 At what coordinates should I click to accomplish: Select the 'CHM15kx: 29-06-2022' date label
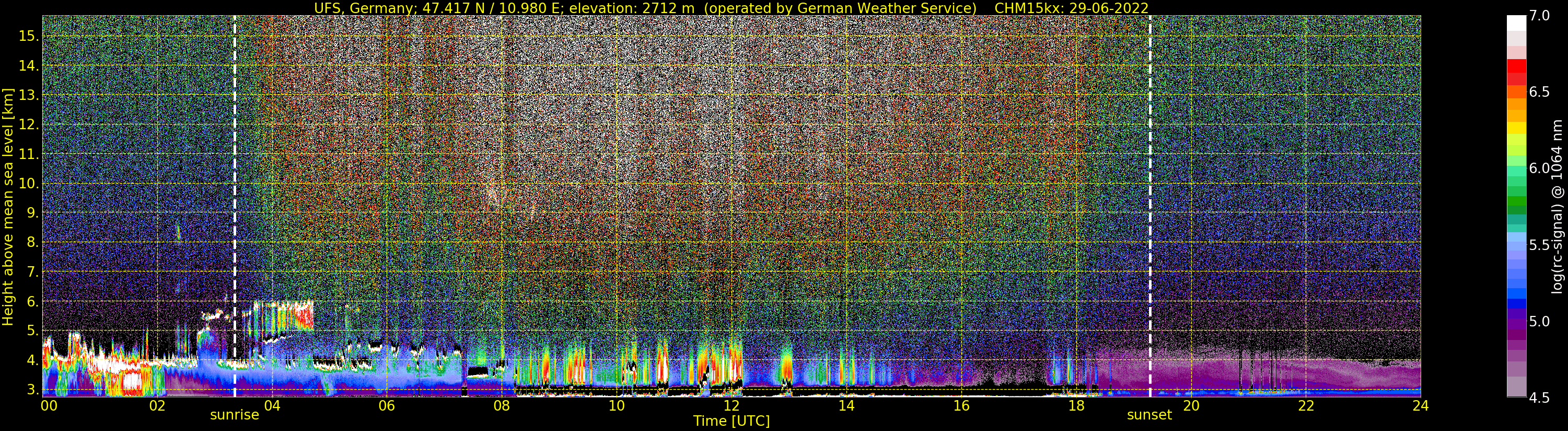(1071, 8)
